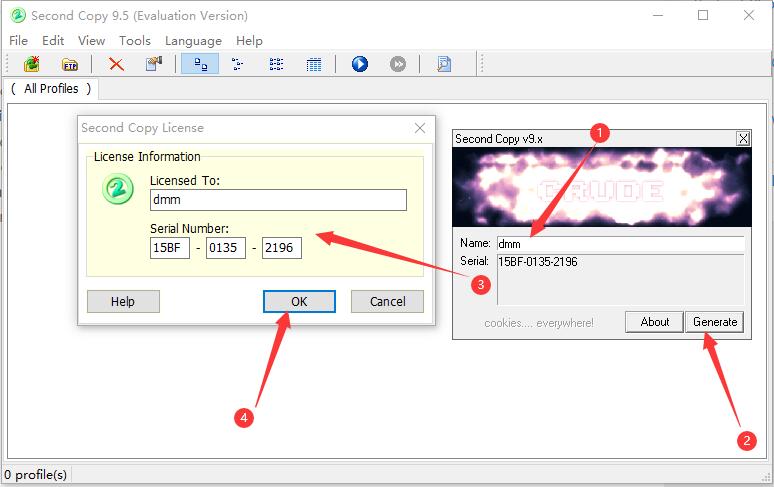Click the CRUDE banner image in keygen
This screenshot has width=774, height=487.
tap(602, 187)
